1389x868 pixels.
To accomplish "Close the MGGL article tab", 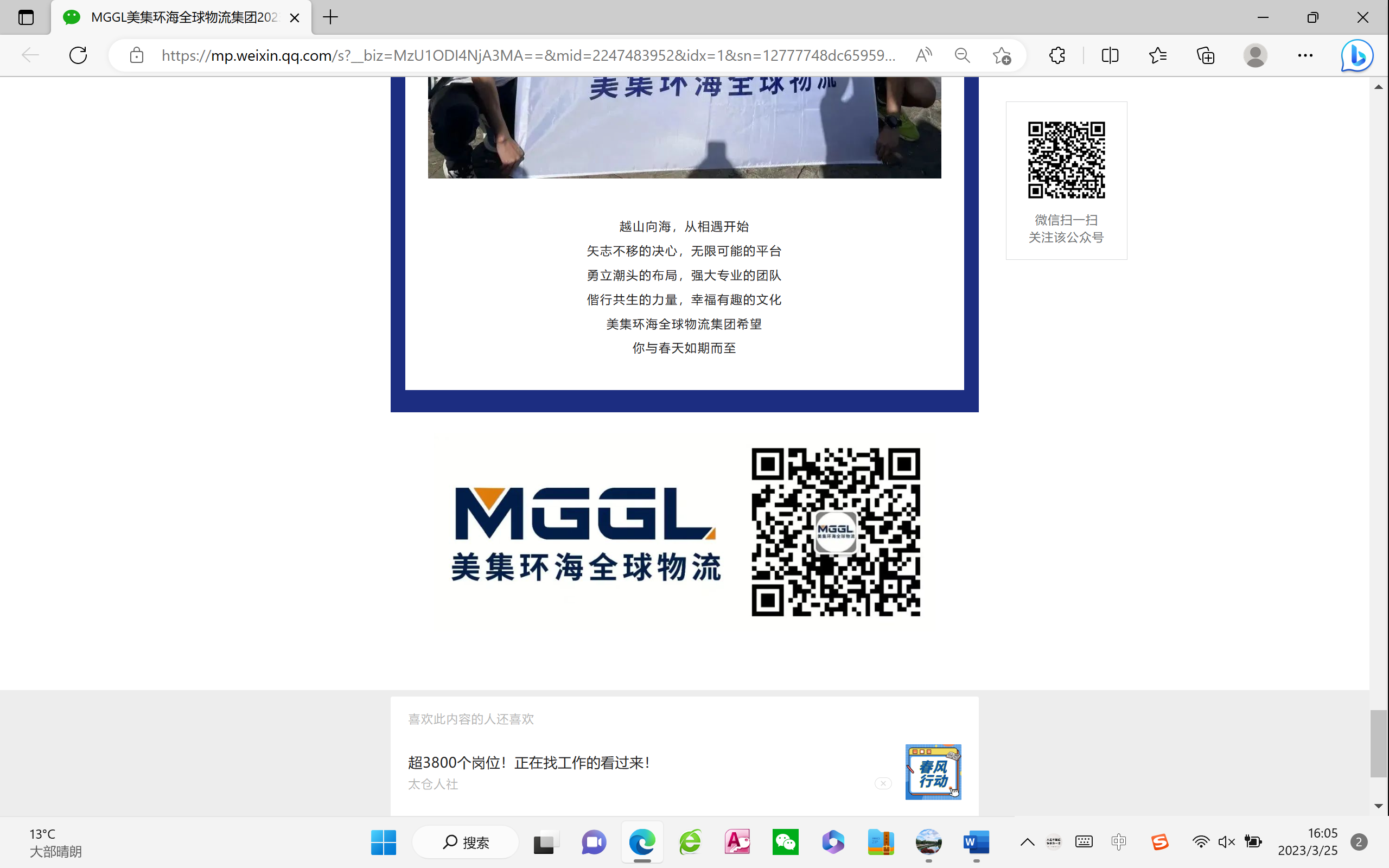I will coord(295,18).
